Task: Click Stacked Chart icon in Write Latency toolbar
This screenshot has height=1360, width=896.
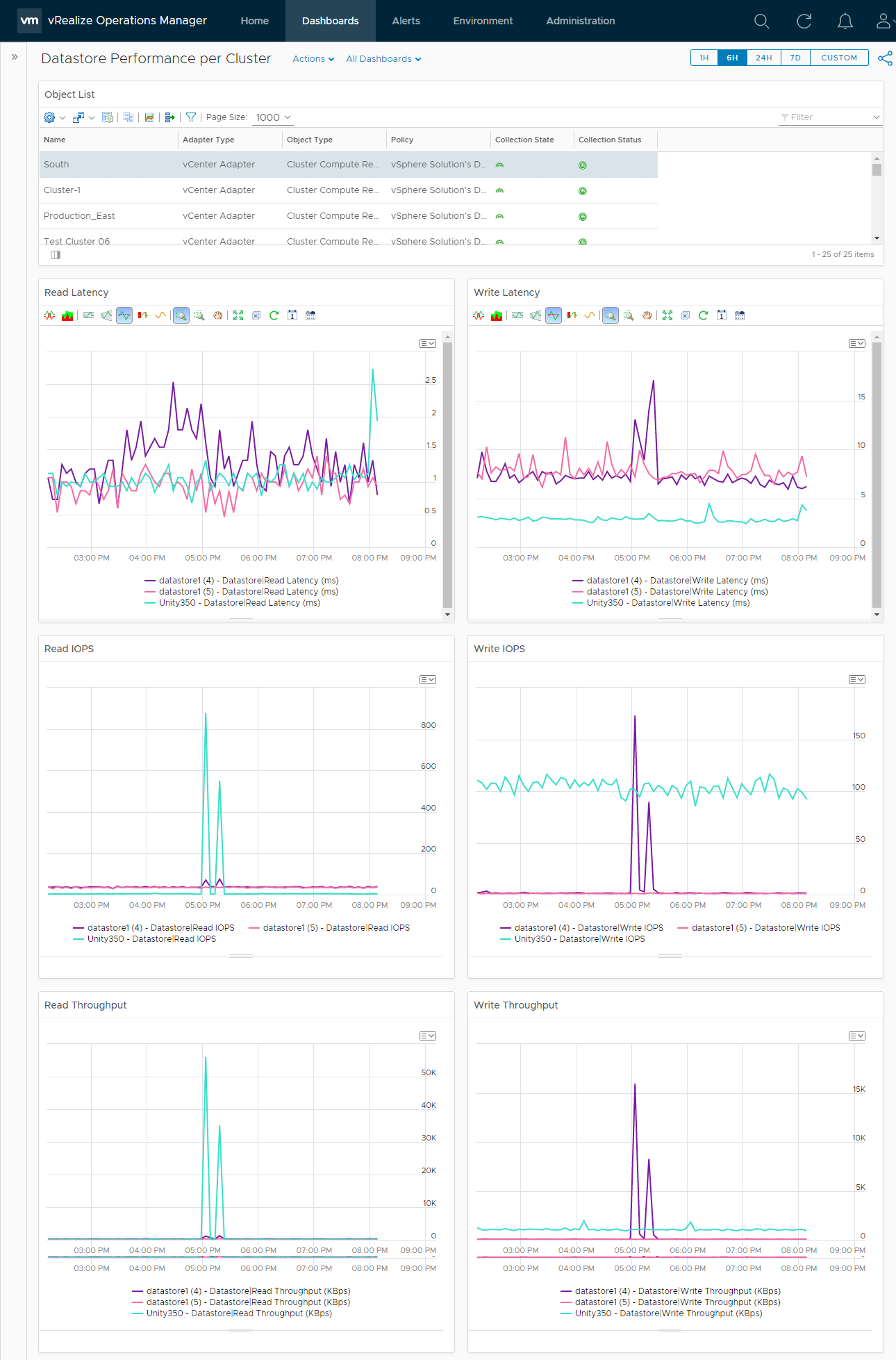Action: [x=497, y=315]
